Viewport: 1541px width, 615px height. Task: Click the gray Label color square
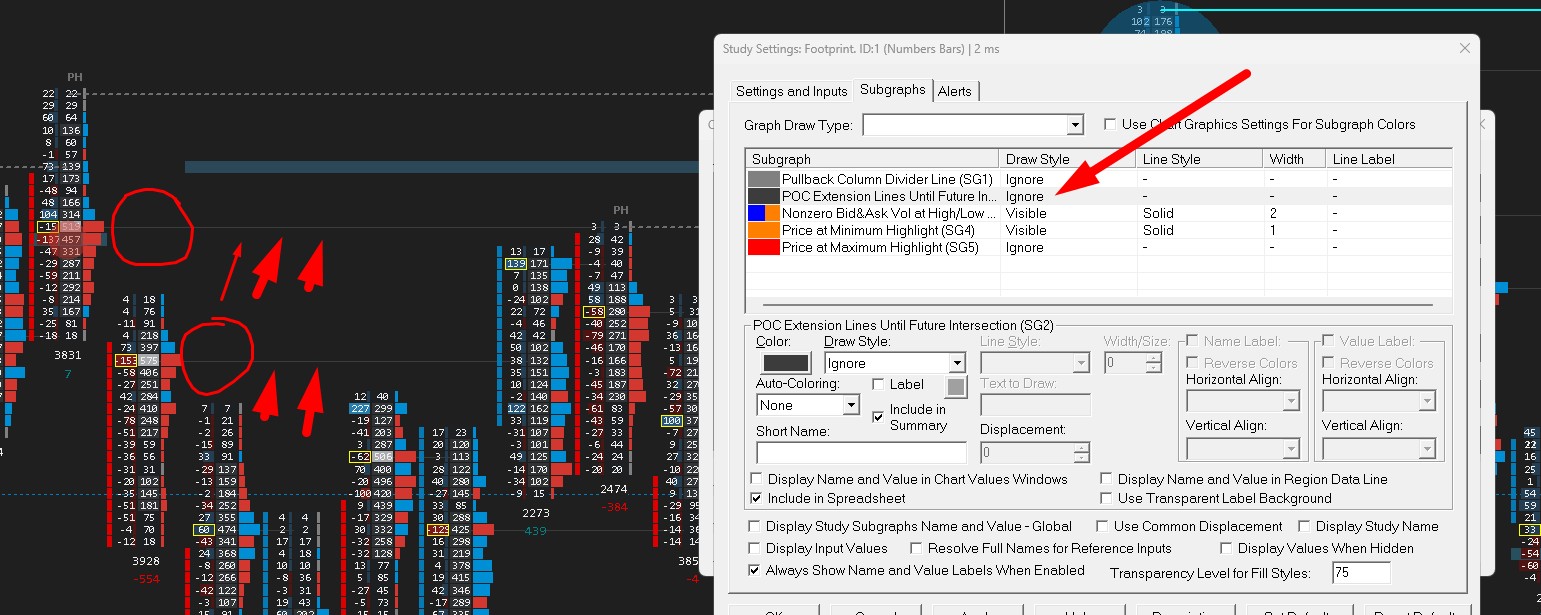point(956,386)
